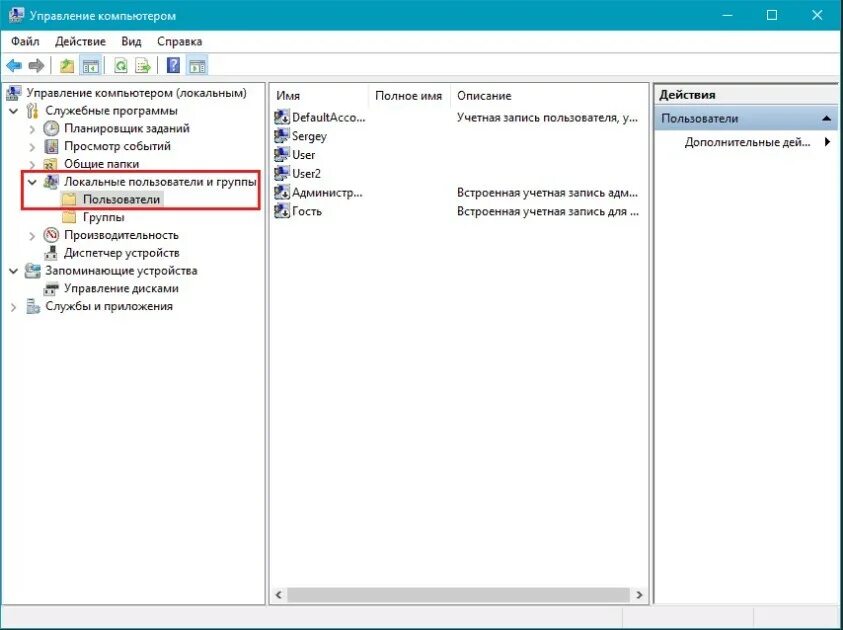This screenshot has height=630, width=843.
Task: Click the Гость account icon
Action: pyautogui.click(x=282, y=211)
